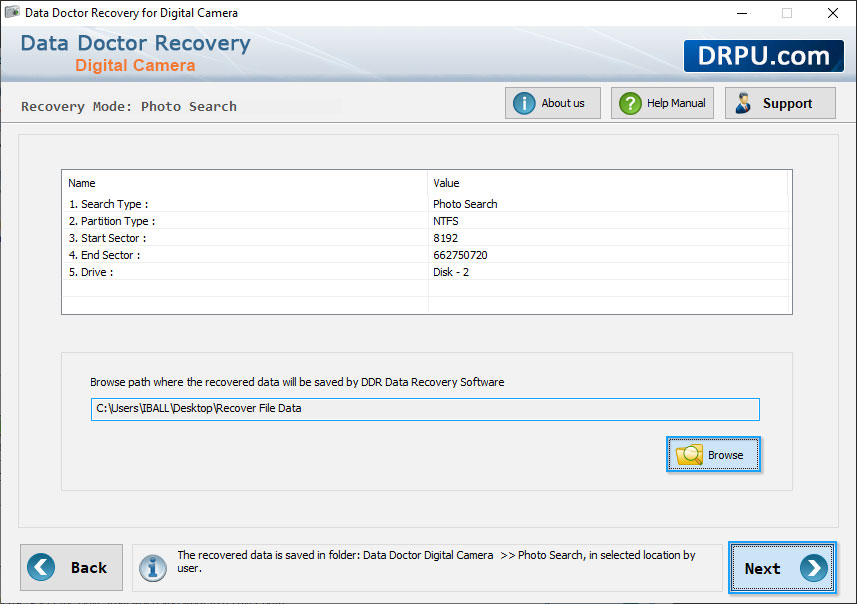This screenshot has width=857, height=604.
Task: Select the '2. Partition Type :' row
Action: coord(426,221)
